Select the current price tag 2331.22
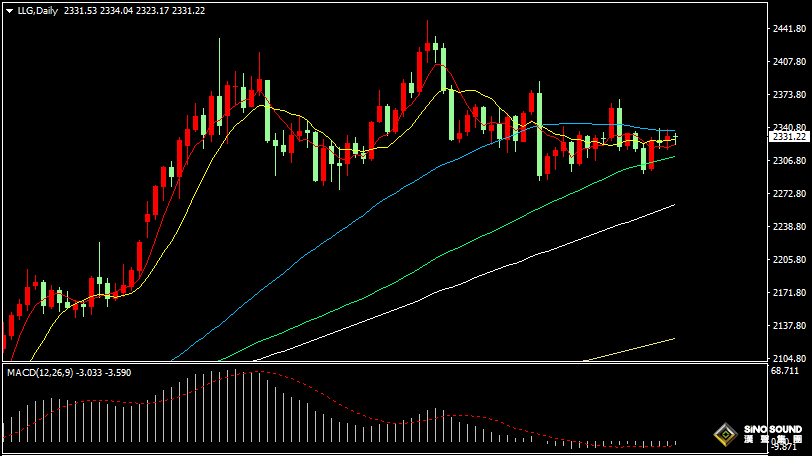This screenshot has width=812, height=456. pyautogui.click(x=789, y=136)
